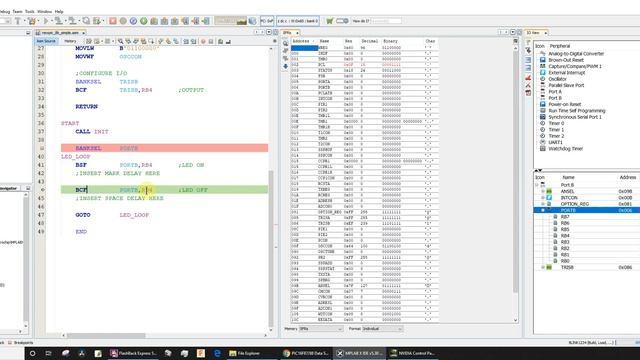Select Watchdog Timer peripheral
The image size is (640, 360).
[565, 149]
